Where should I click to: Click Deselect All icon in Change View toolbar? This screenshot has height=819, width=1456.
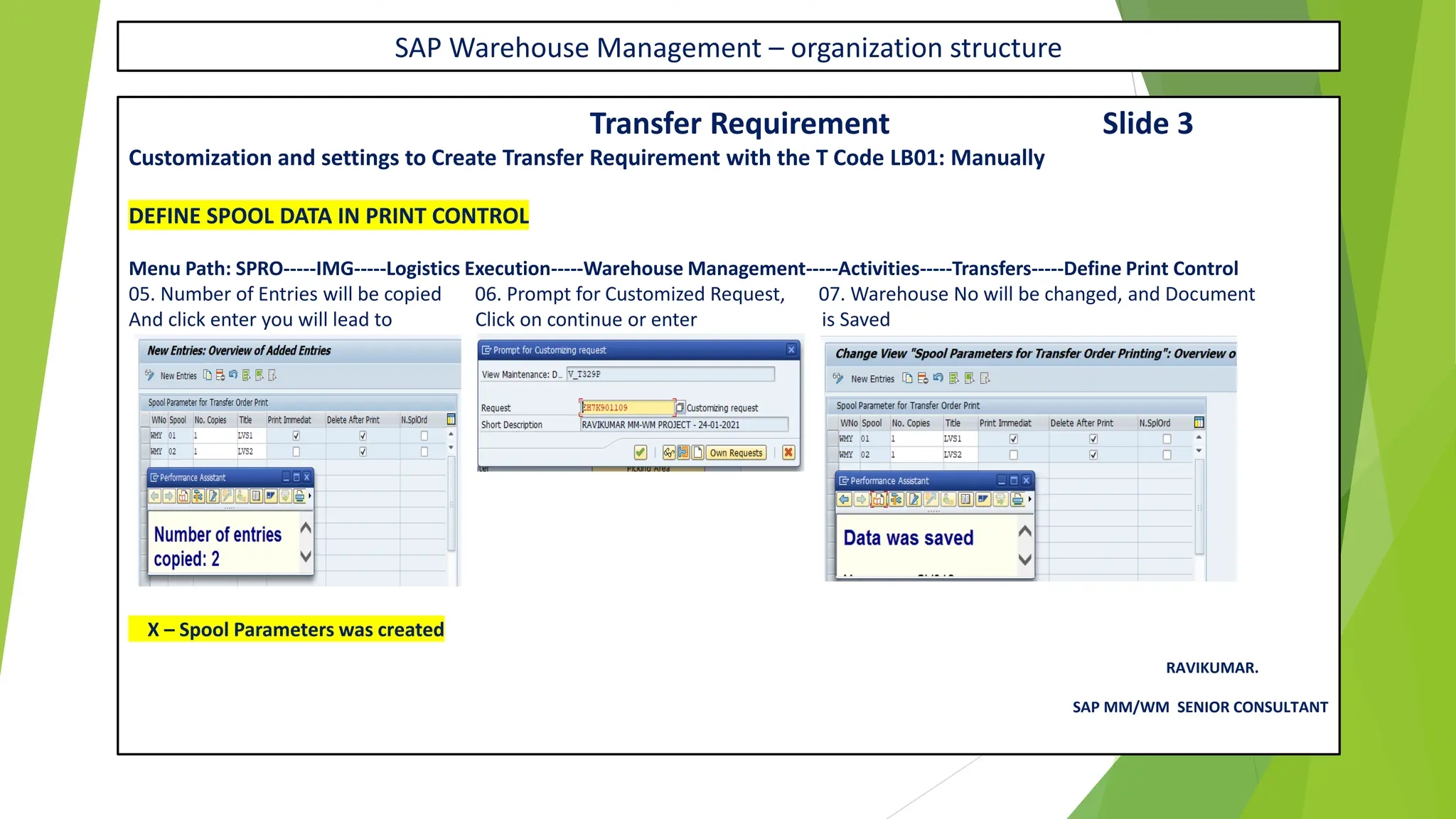(x=985, y=378)
